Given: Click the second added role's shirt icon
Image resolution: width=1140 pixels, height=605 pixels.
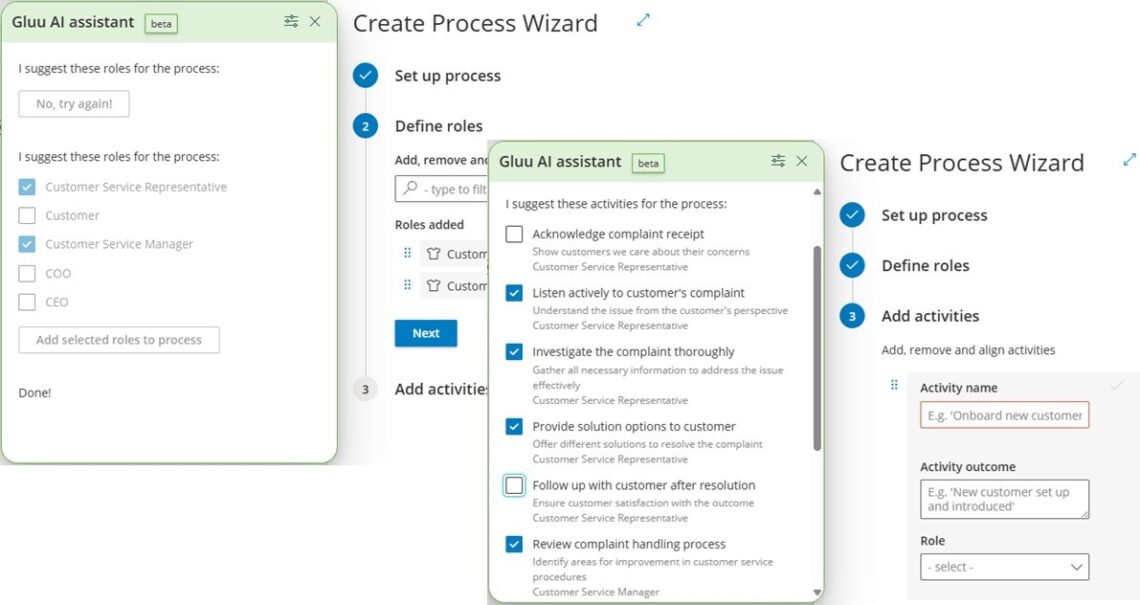Looking at the screenshot, I should [x=434, y=286].
